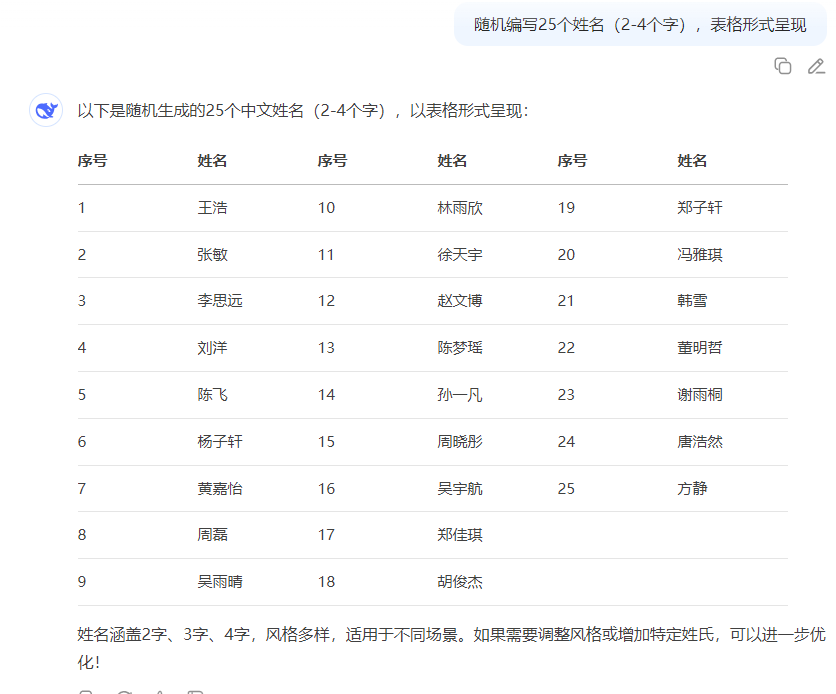Click the serial number cell 25
Screen dimensions: 836x694
coord(566,489)
